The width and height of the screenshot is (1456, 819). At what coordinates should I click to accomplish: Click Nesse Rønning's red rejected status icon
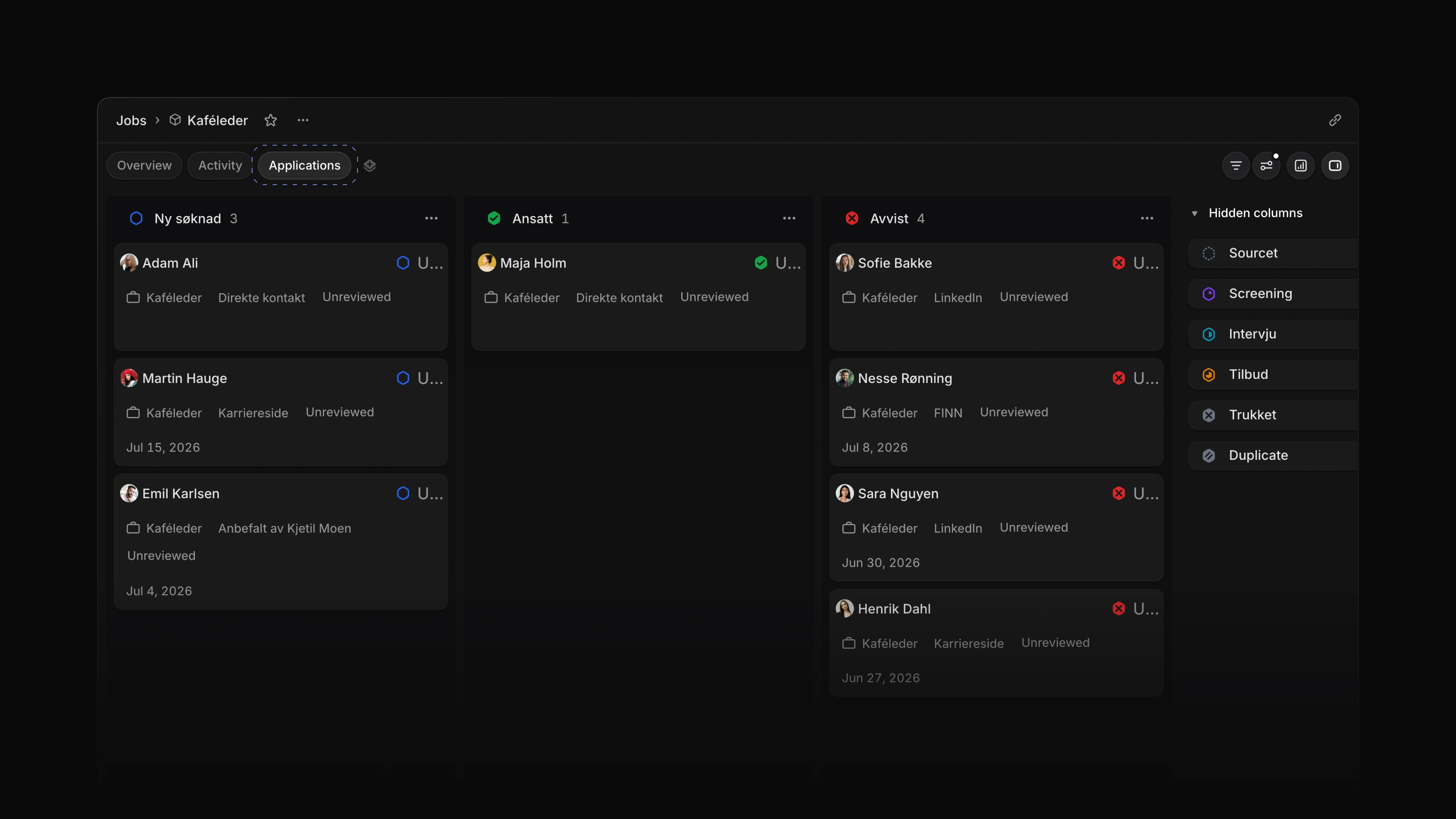(x=1119, y=378)
